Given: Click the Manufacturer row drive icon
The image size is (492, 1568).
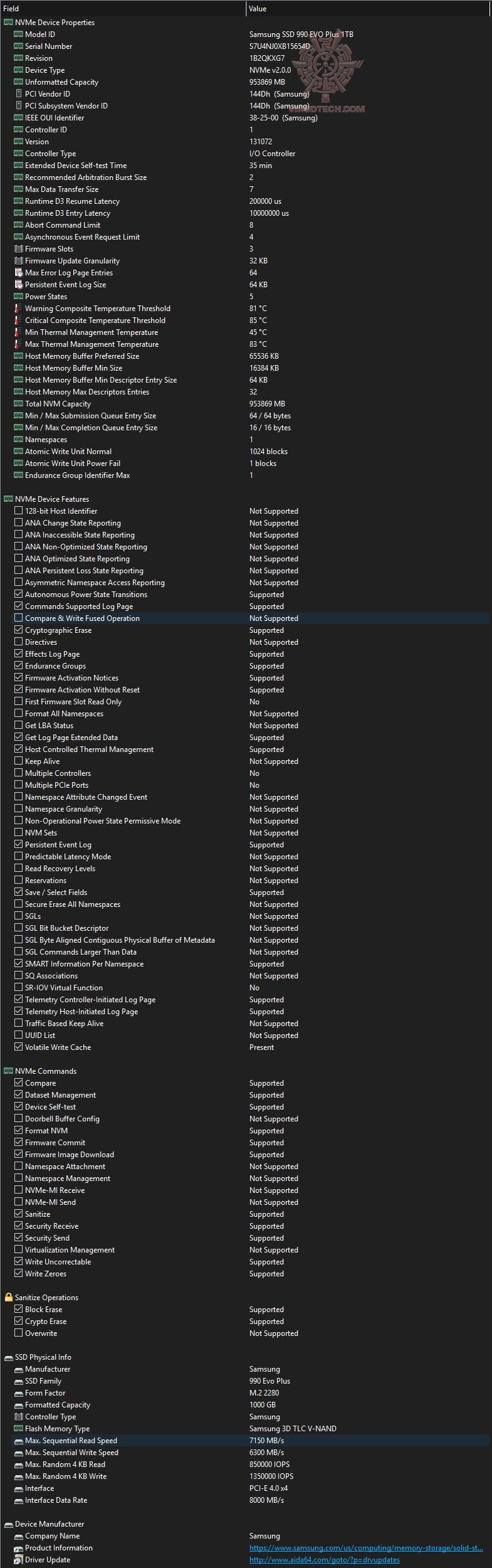Looking at the screenshot, I should point(18,1369).
